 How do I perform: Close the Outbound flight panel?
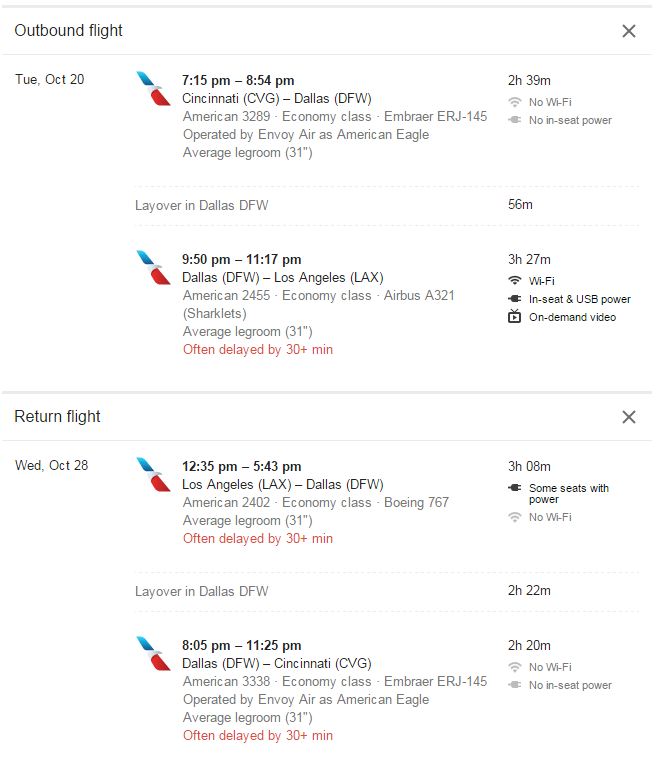tap(628, 31)
